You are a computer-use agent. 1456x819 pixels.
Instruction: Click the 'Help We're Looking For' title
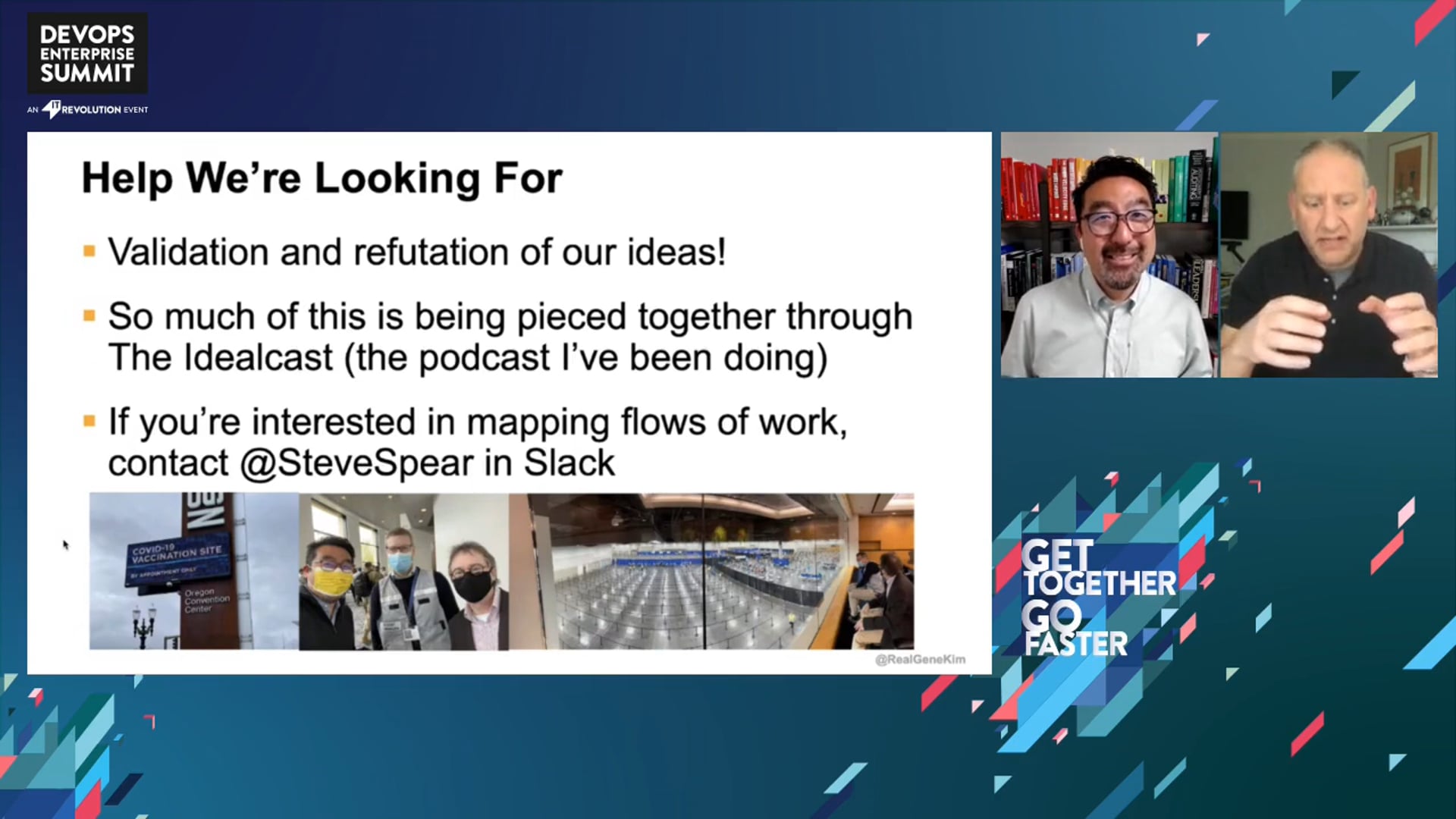322,179
